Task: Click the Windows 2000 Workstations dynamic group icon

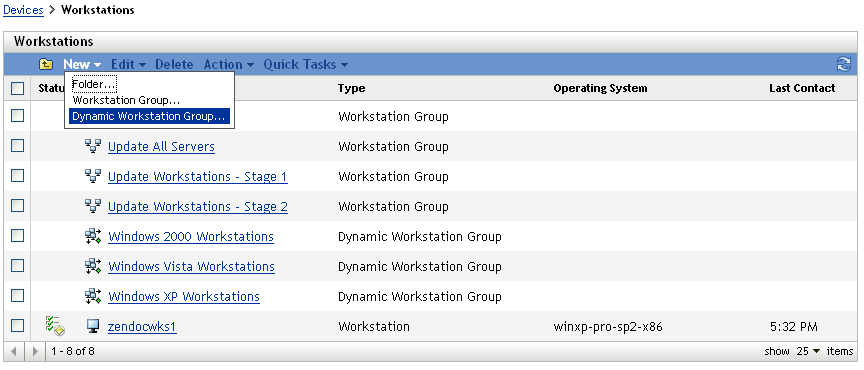Action: pos(93,237)
